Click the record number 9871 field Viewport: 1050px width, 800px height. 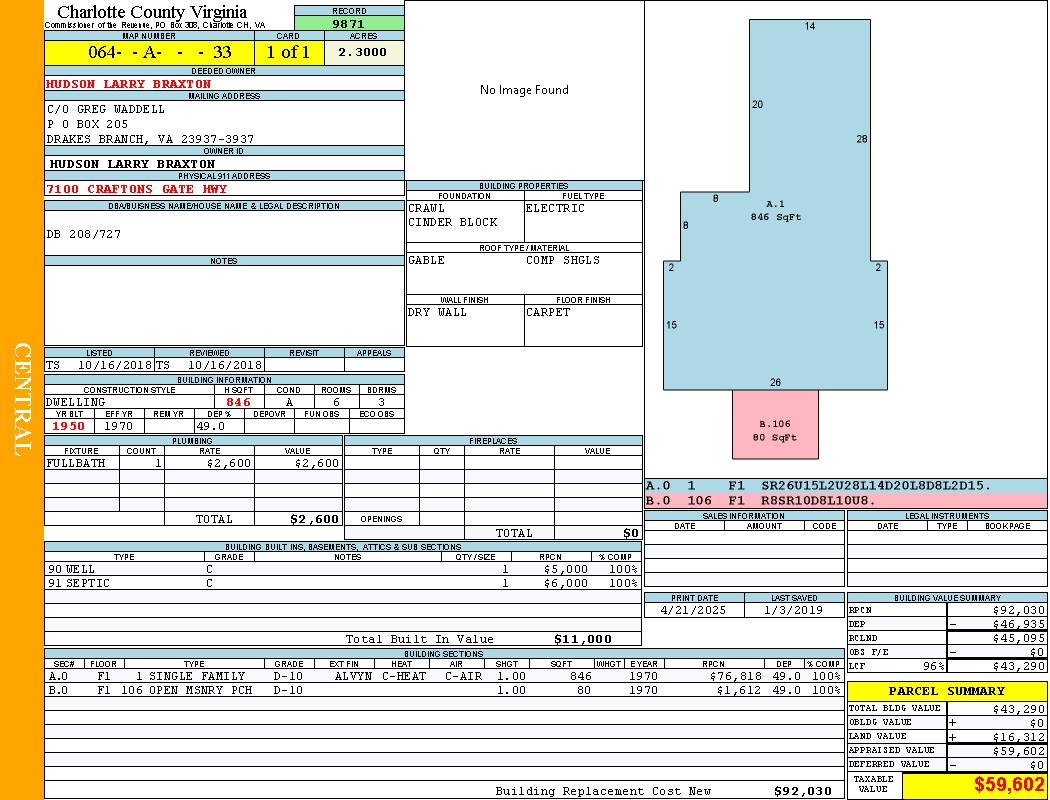(x=349, y=23)
